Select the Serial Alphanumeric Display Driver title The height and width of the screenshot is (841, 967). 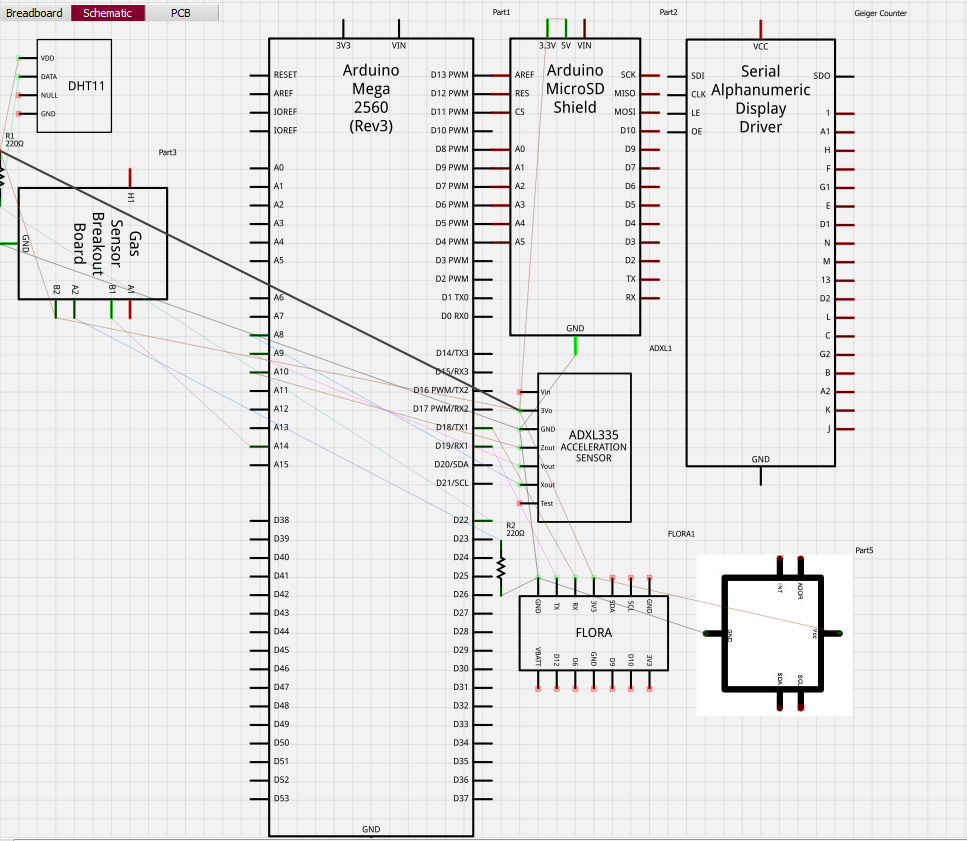(760, 99)
